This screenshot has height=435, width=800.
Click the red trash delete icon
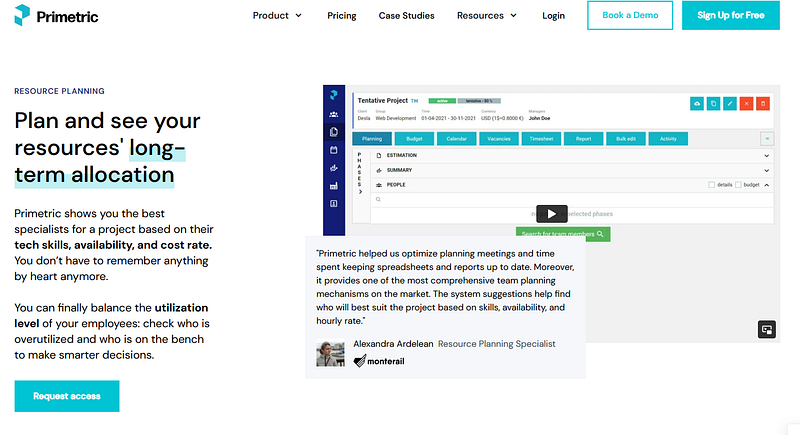point(763,104)
